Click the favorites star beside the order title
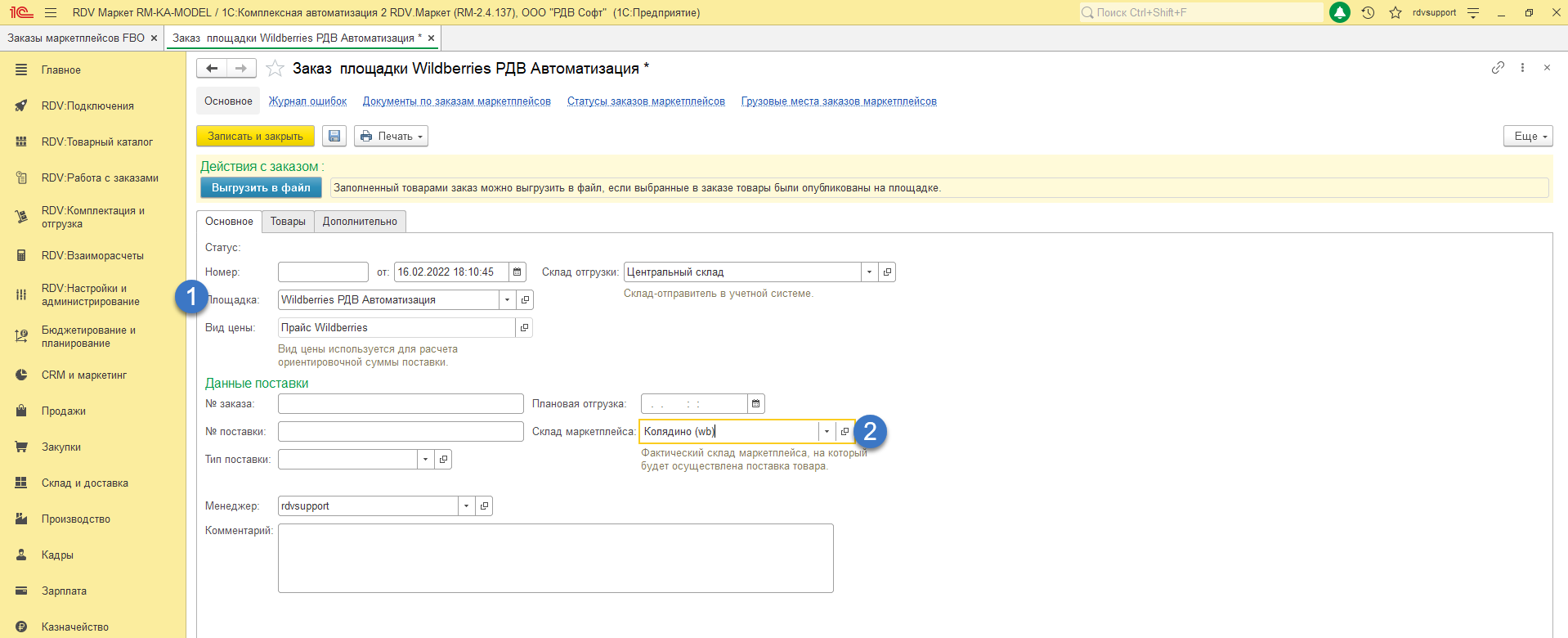 pyautogui.click(x=276, y=69)
